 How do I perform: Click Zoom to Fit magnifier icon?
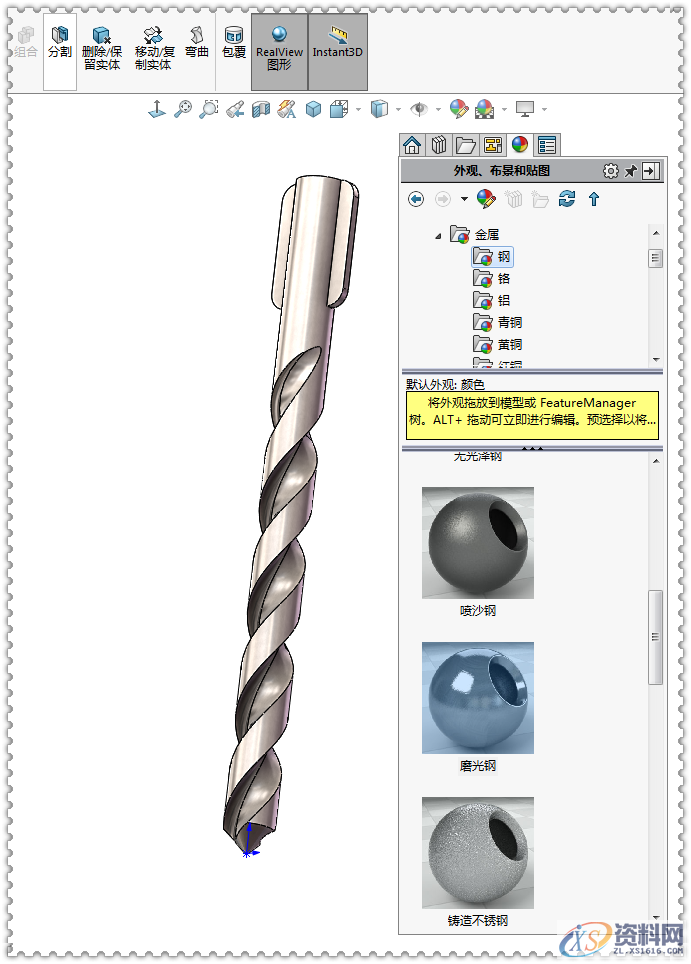click(x=183, y=109)
